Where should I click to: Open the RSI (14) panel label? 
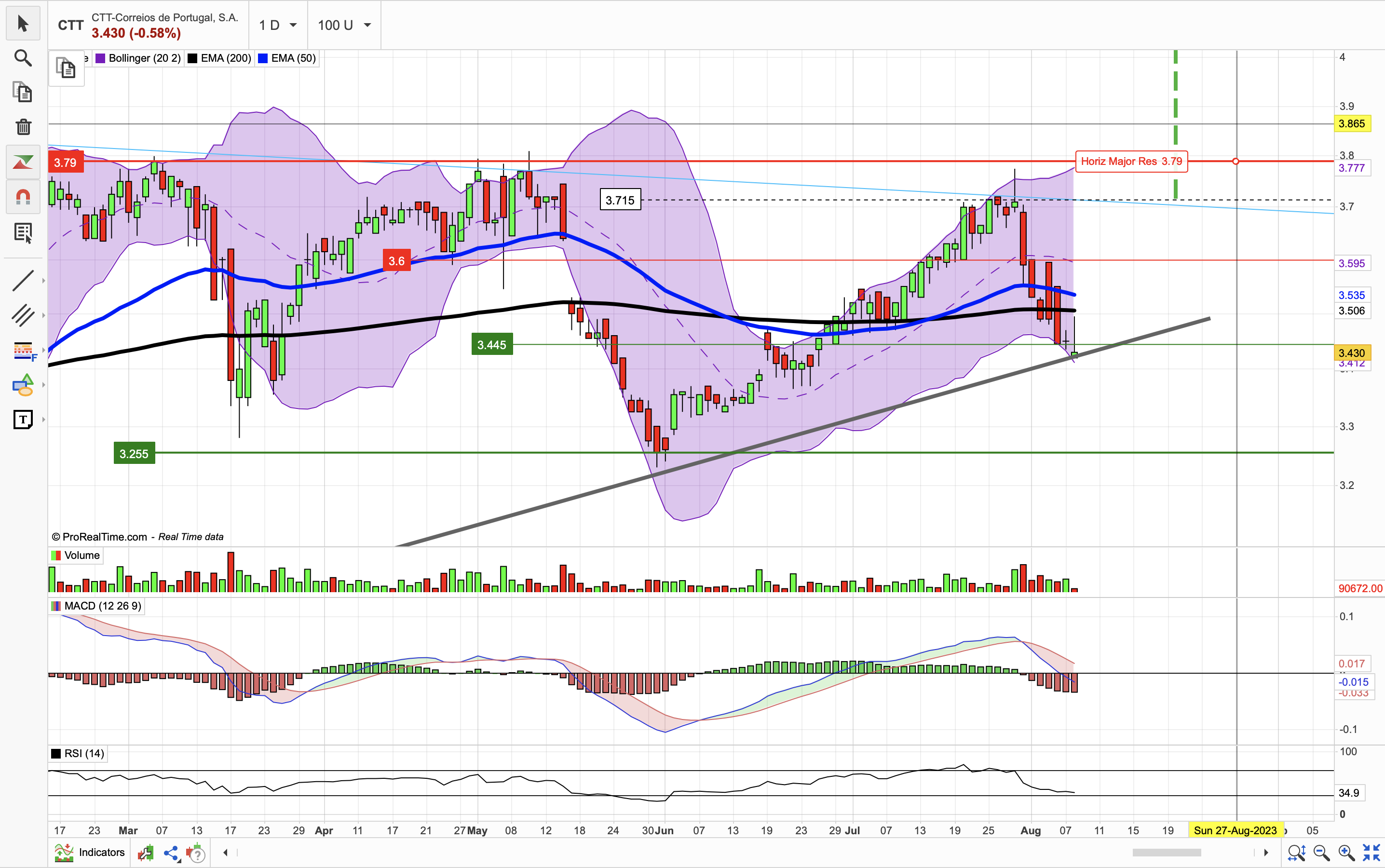coord(78,754)
